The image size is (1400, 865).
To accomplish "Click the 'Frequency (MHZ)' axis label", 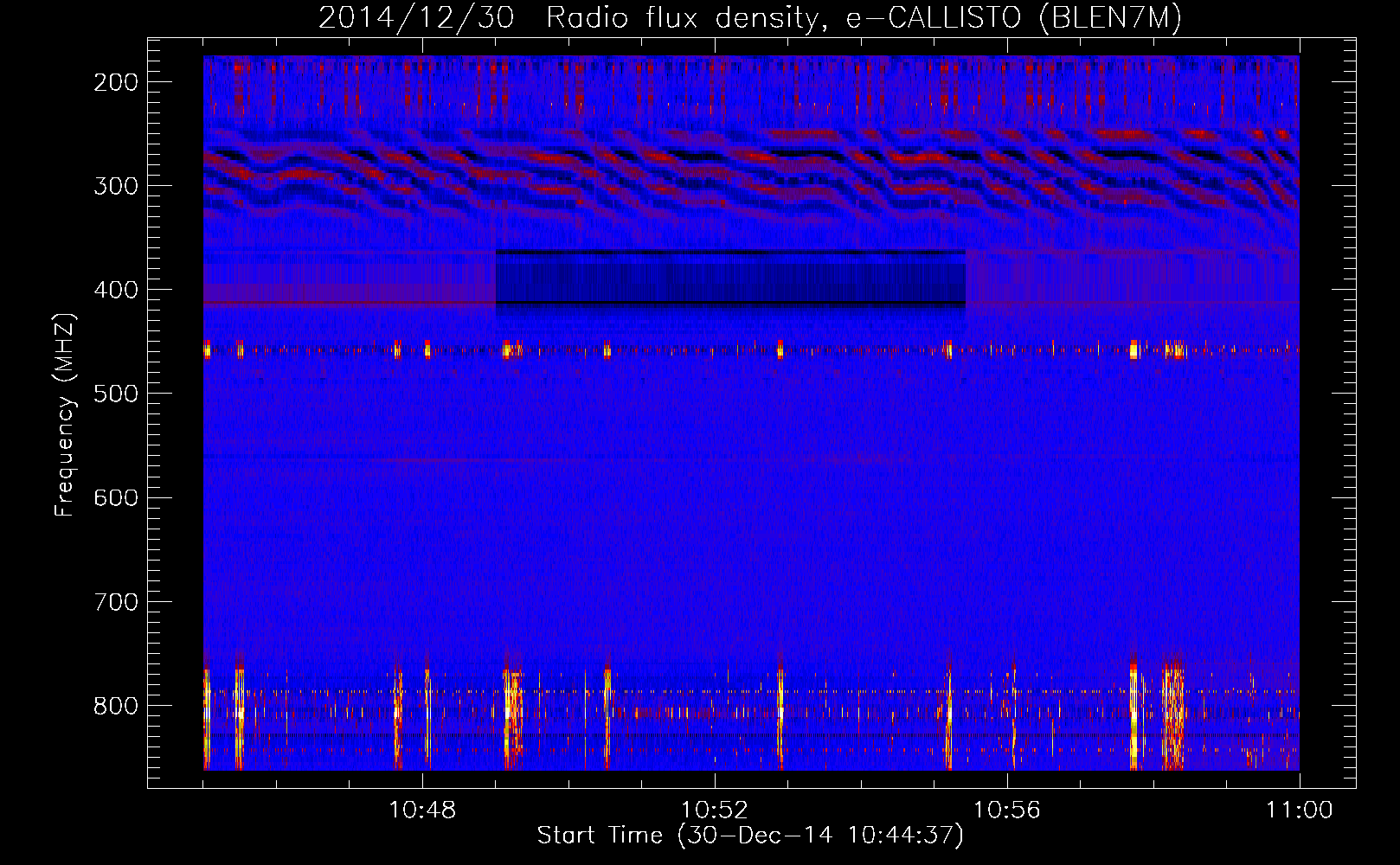I will click(65, 414).
